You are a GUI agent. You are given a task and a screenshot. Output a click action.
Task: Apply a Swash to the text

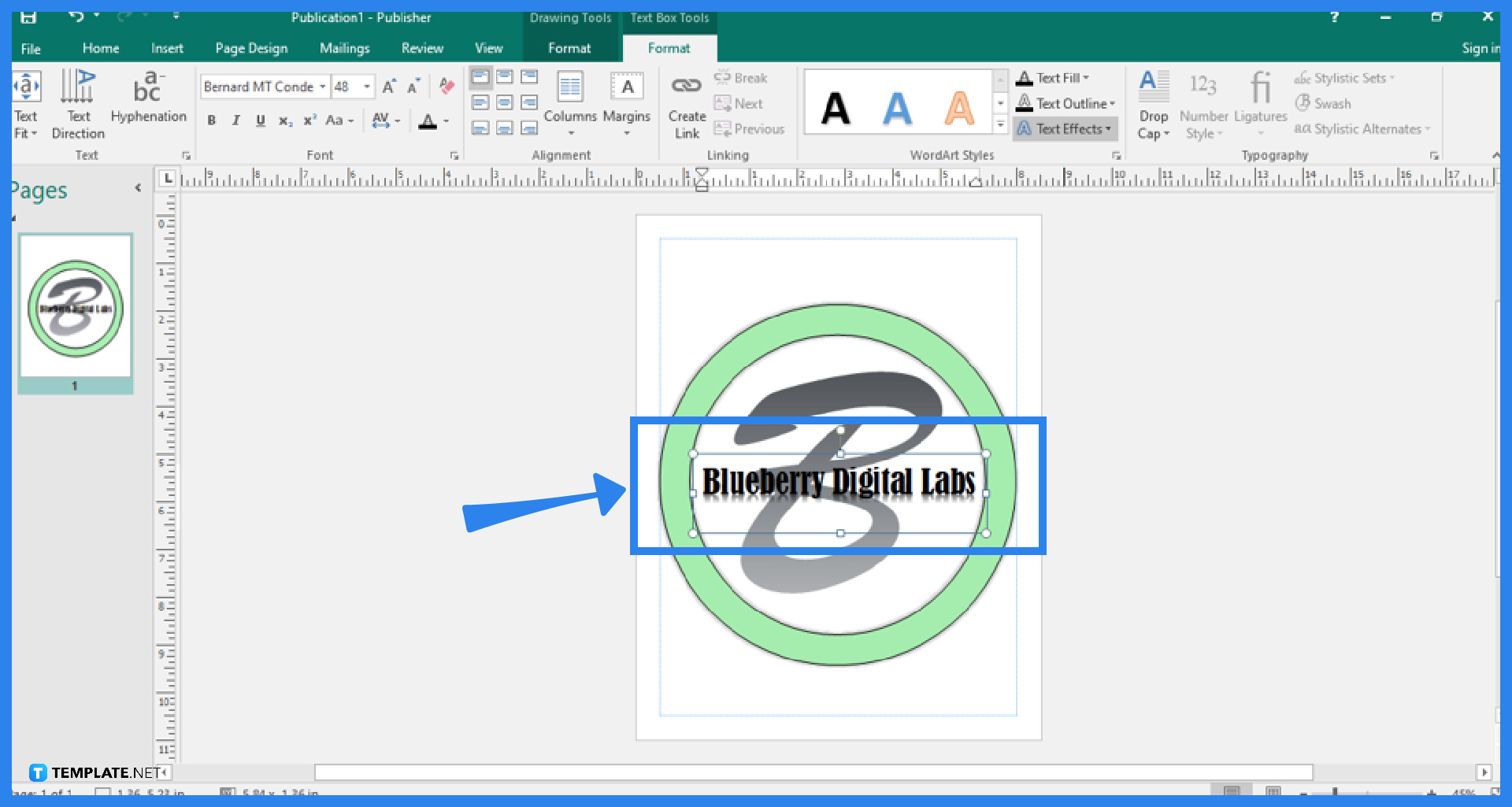tap(1323, 103)
